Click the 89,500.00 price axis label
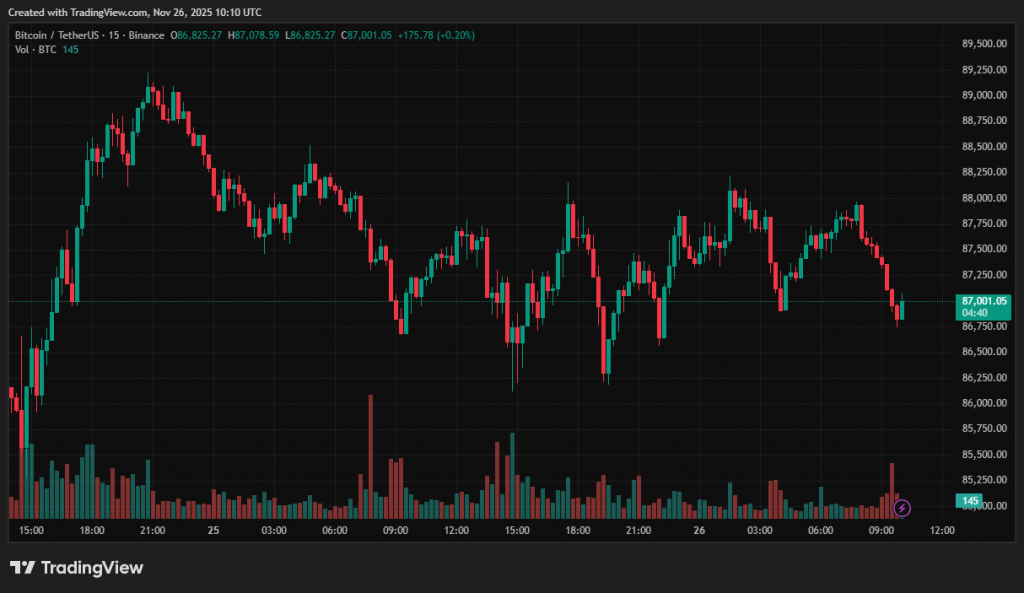The height and width of the screenshot is (593, 1024). [983, 44]
